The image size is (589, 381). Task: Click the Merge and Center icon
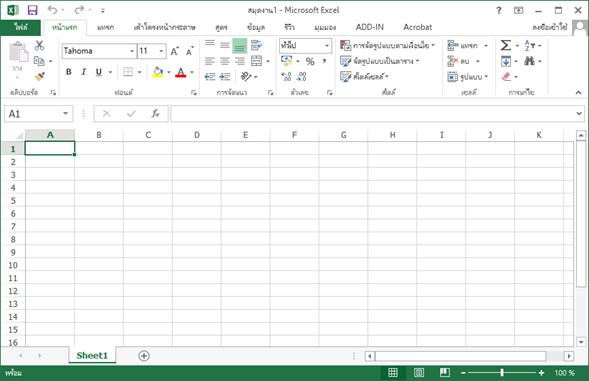[x=257, y=61]
